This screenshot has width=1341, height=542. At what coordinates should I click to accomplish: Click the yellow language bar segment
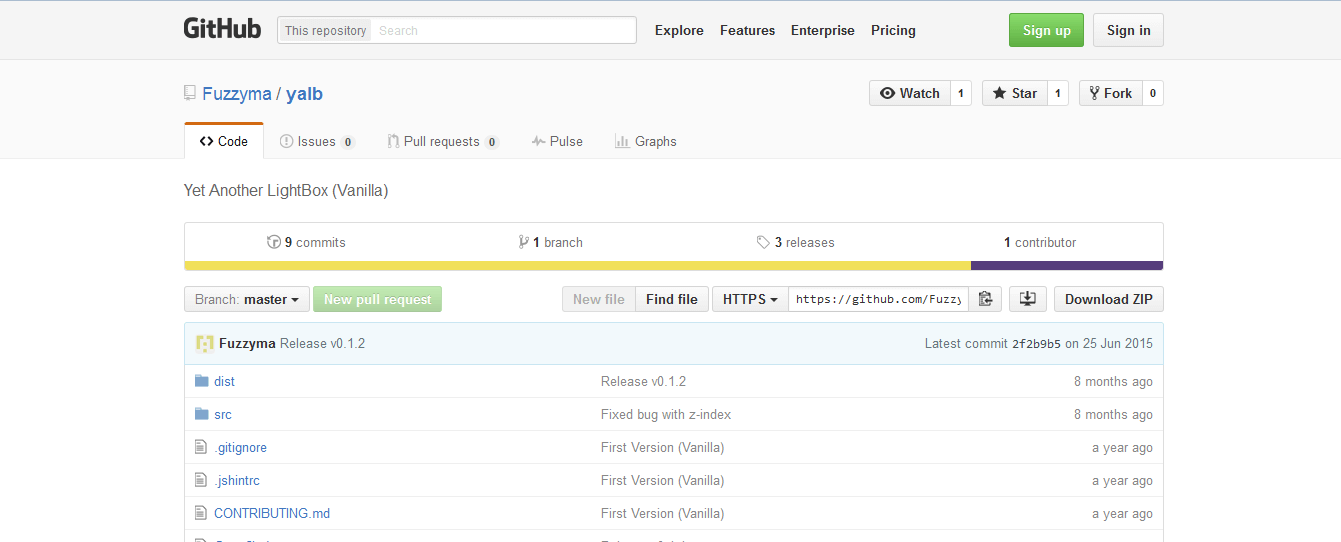(x=577, y=266)
